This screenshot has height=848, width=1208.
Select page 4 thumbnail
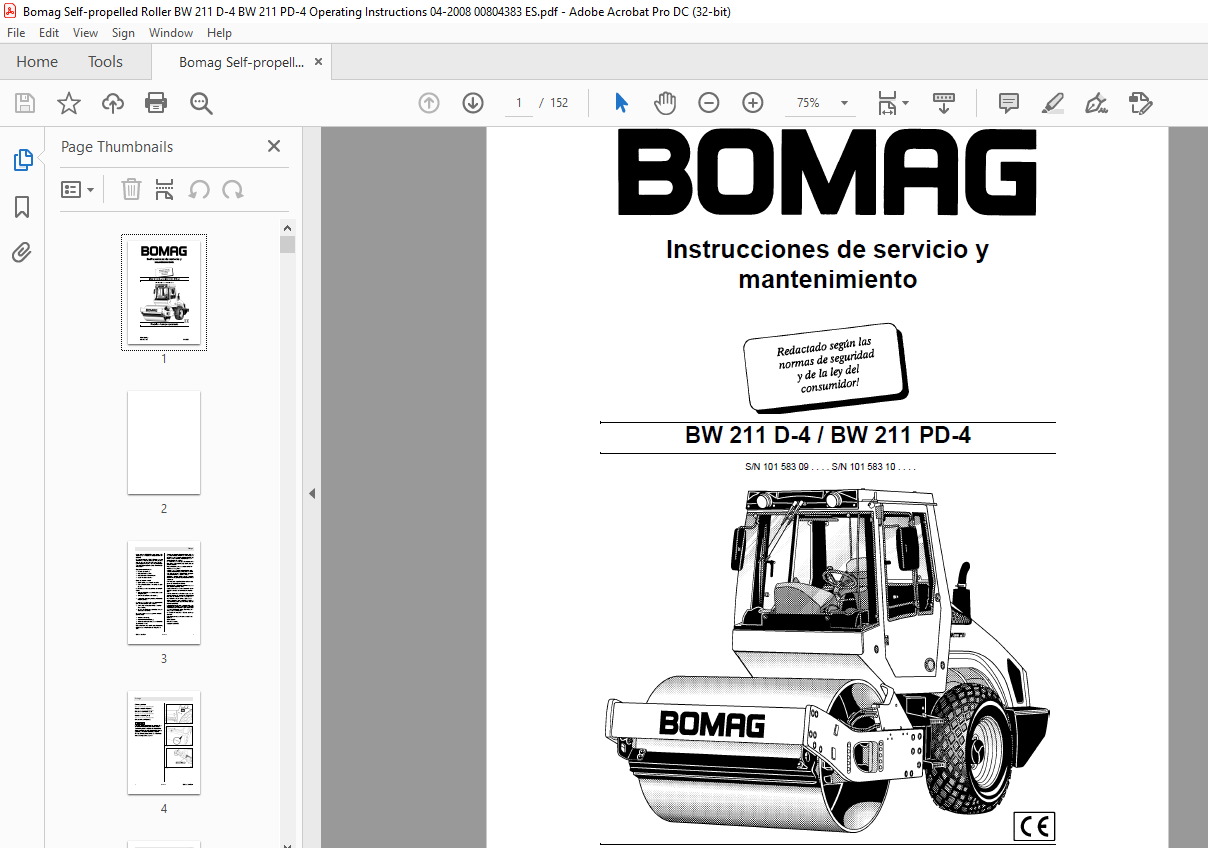[x=164, y=743]
